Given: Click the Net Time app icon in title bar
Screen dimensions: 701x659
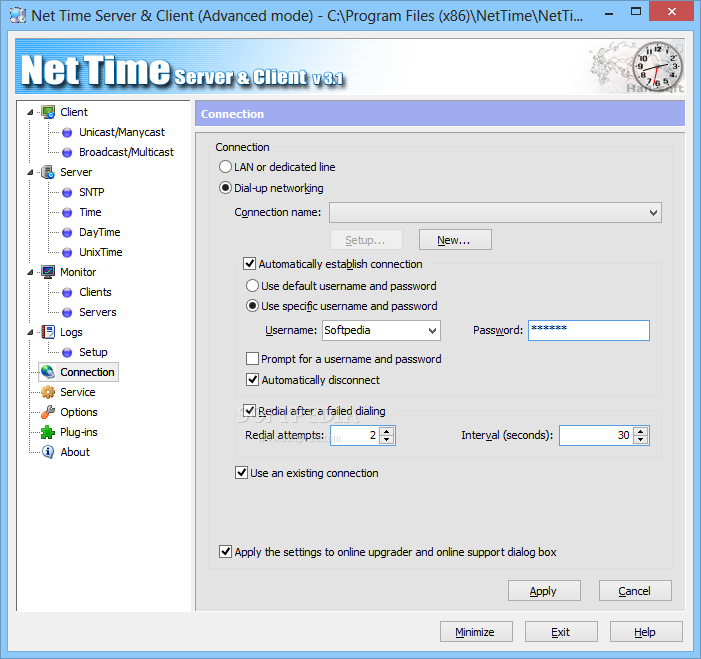Looking at the screenshot, I should pos(18,16).
